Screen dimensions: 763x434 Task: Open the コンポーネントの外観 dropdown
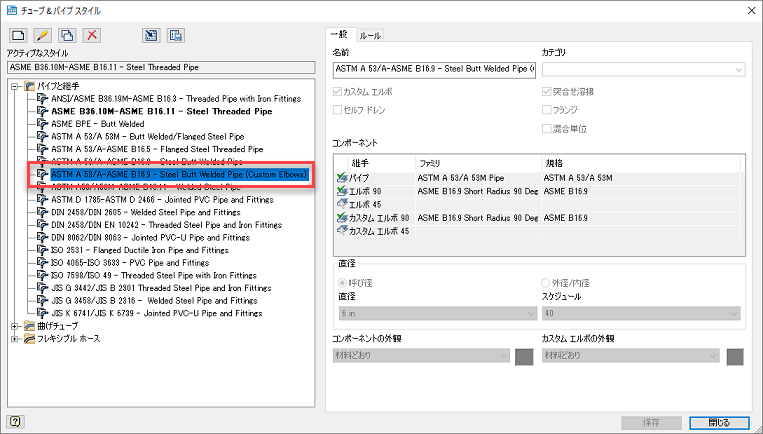(421, 356)
